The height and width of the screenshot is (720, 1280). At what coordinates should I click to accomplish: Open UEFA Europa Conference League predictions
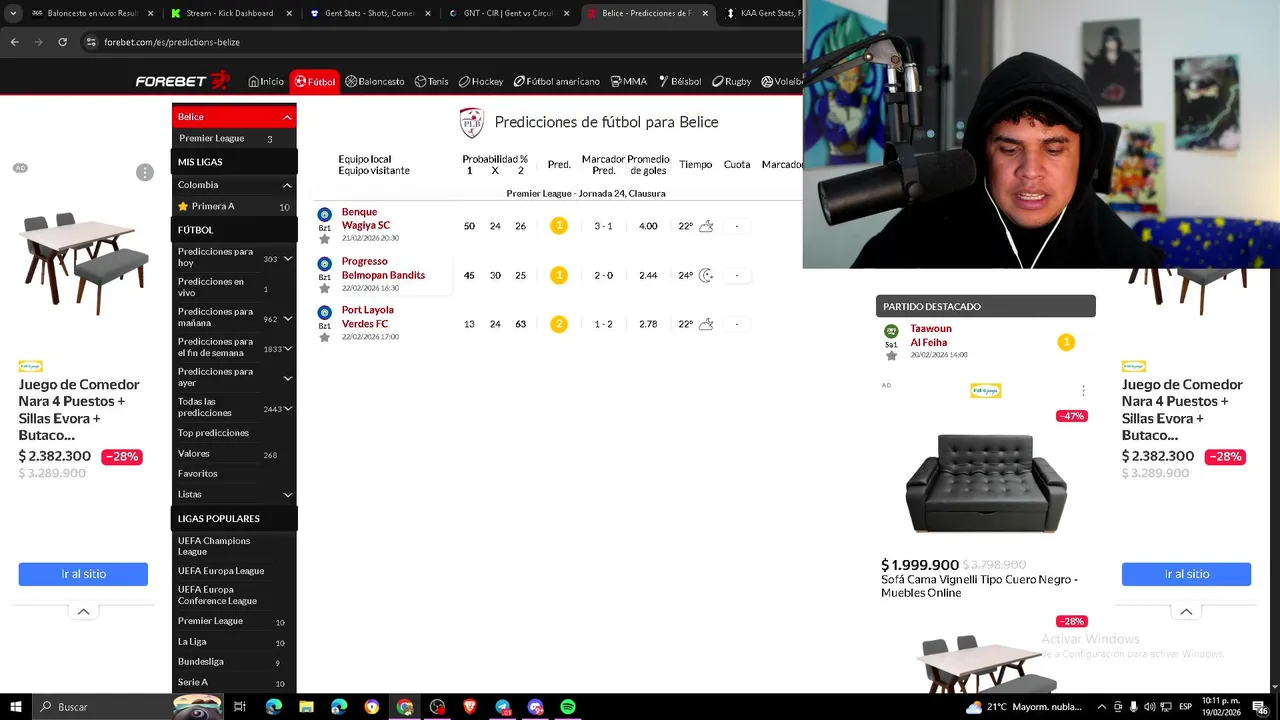pyautogui.click(x=217, y=595)
